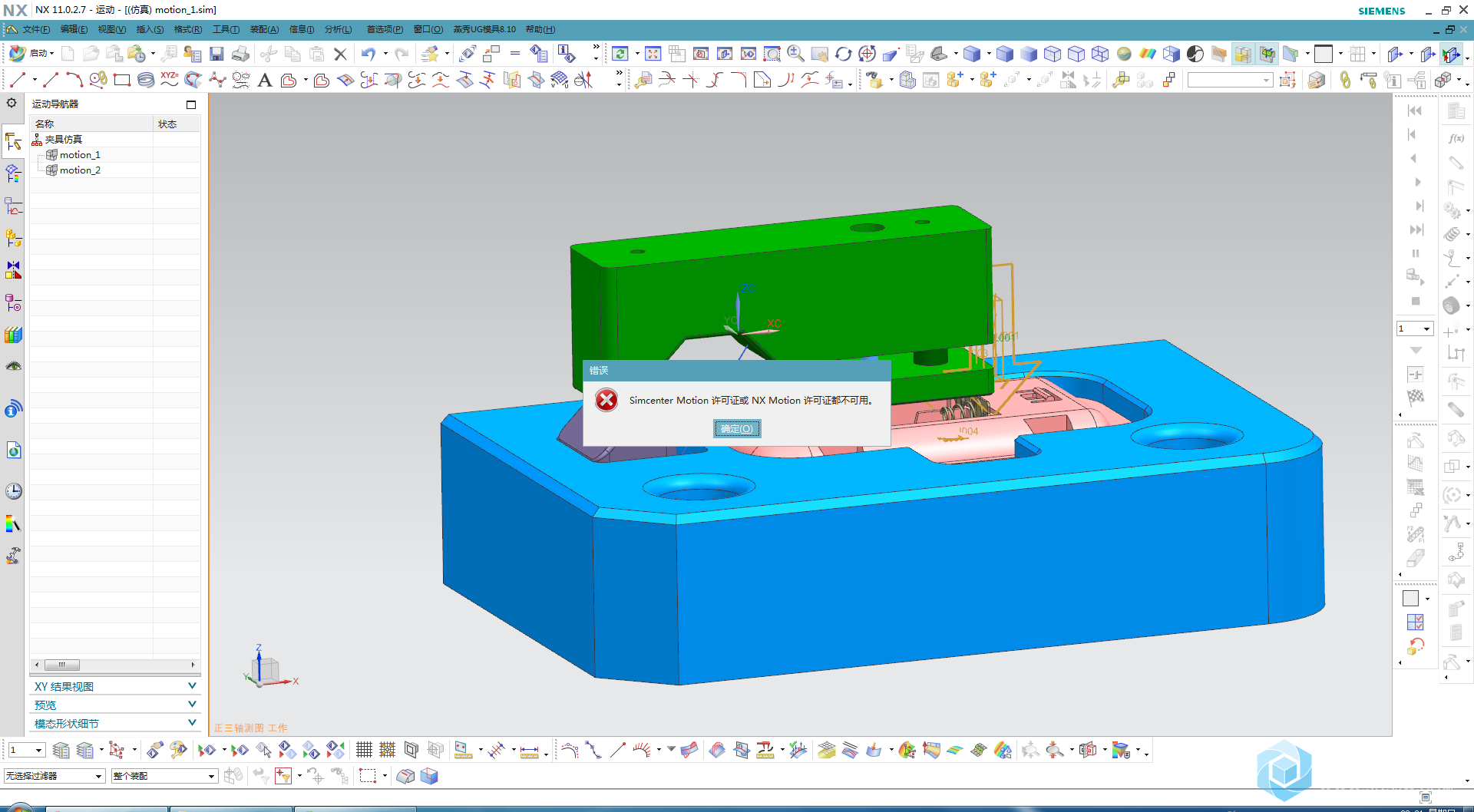Expand the XY 结果视图 section
1474x812 pixels.
tap(115, 686)
